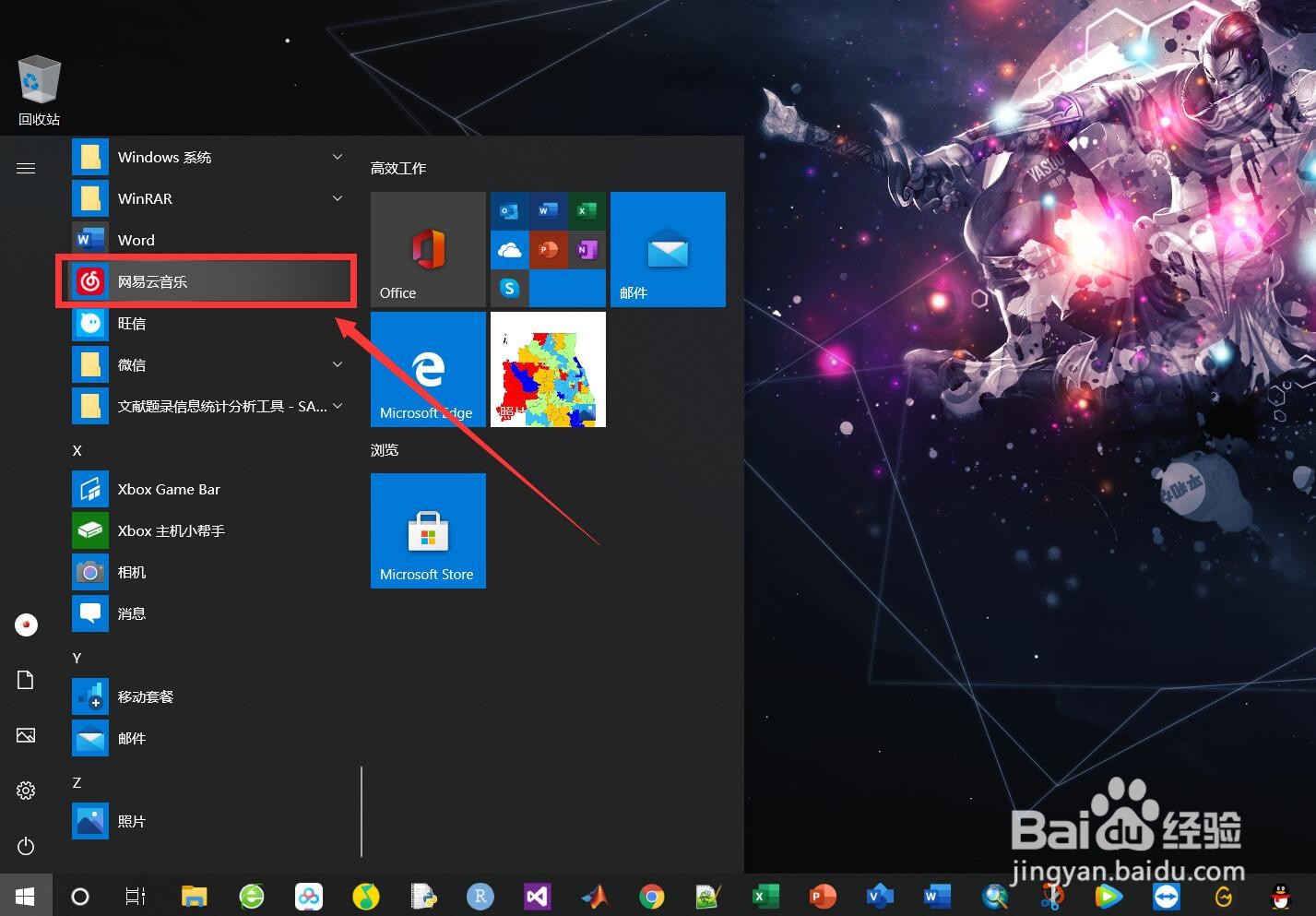Screen dimensions: 1316x916
Task: Open the Microsoft Store tile
Action: click(428, 530)
